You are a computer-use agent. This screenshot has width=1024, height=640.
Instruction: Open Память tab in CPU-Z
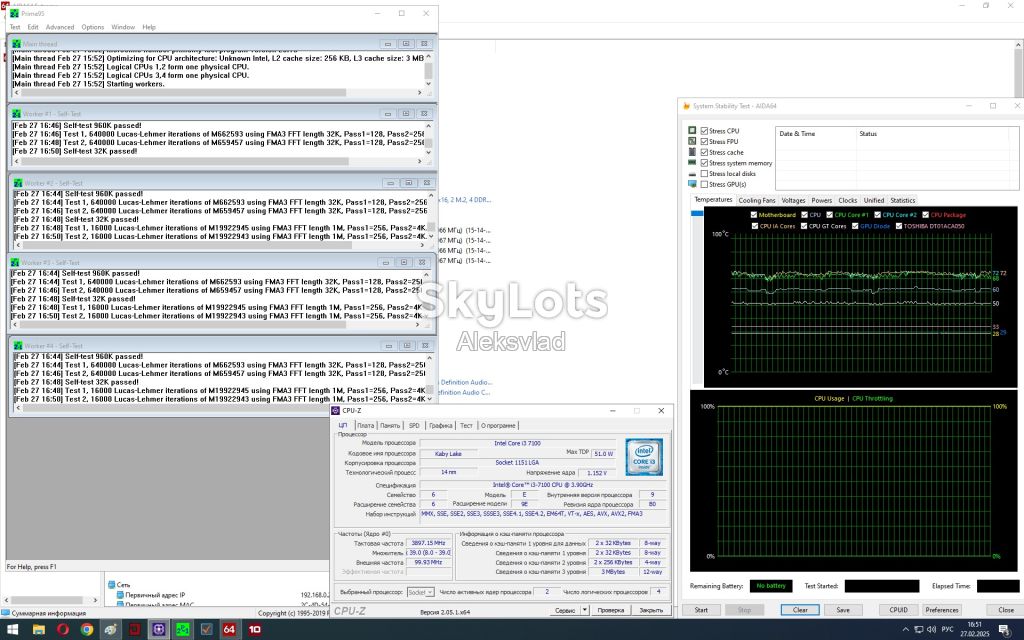coord(390,426)
